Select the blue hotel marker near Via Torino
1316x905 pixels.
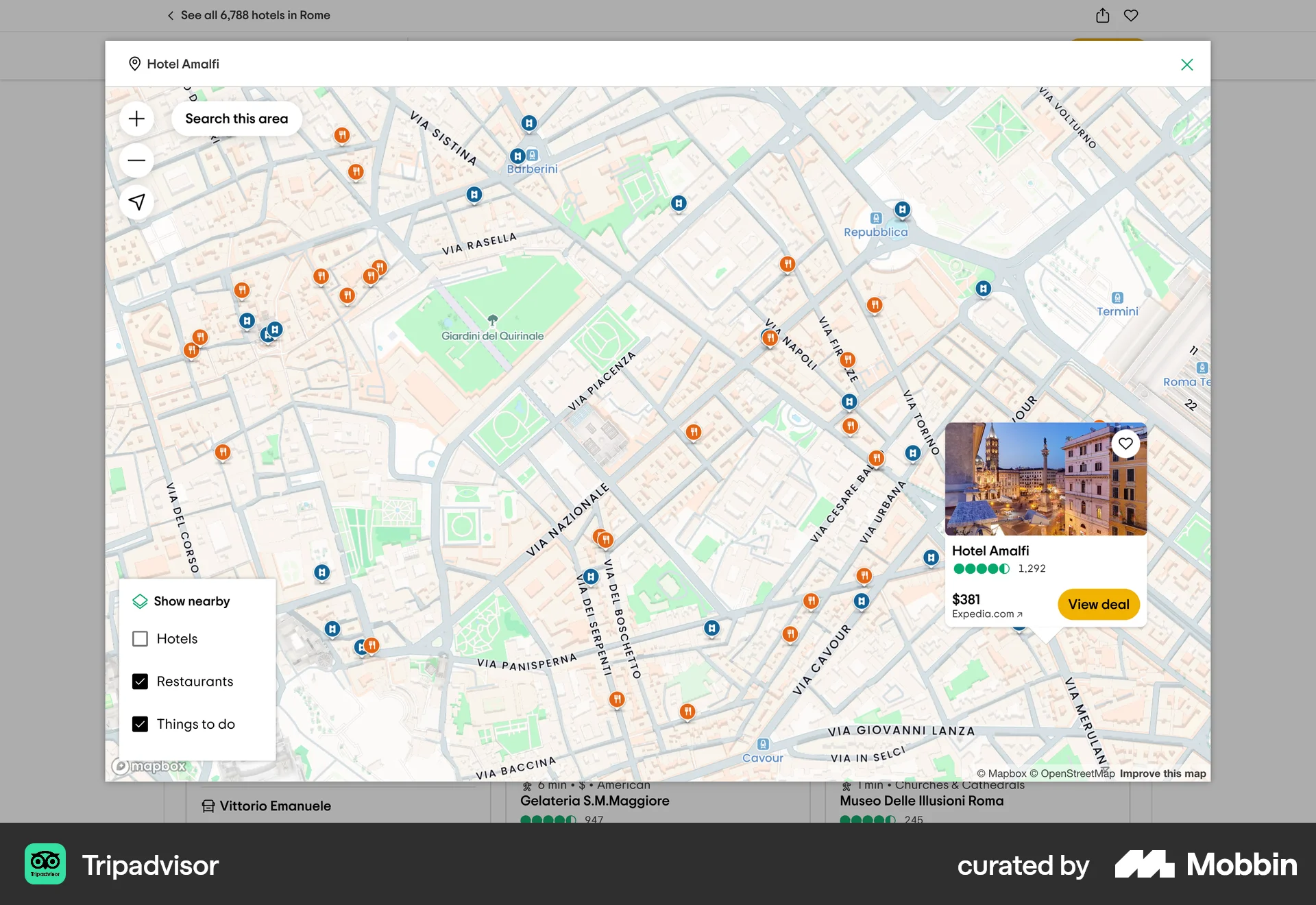[x=912, y=452]
